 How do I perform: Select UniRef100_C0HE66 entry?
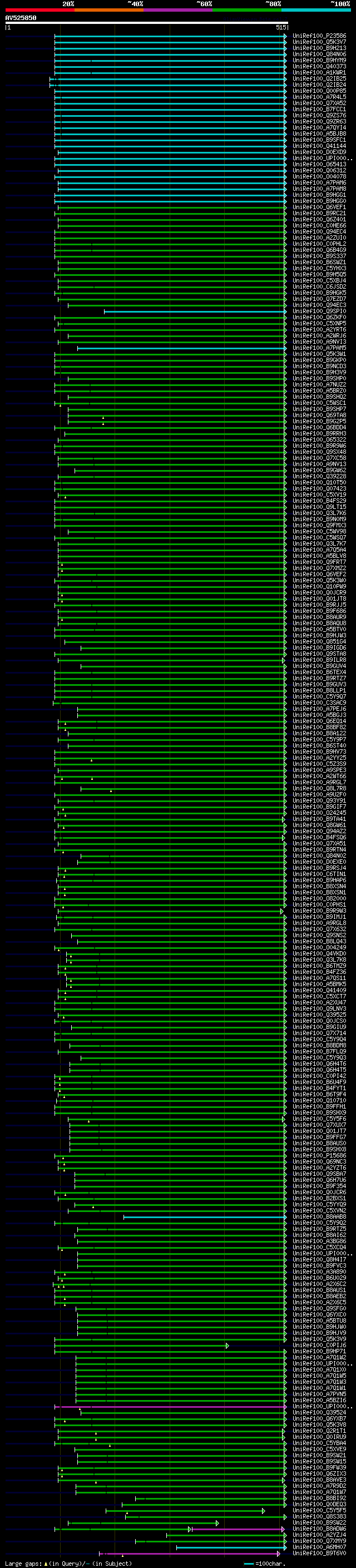[319, 225]
